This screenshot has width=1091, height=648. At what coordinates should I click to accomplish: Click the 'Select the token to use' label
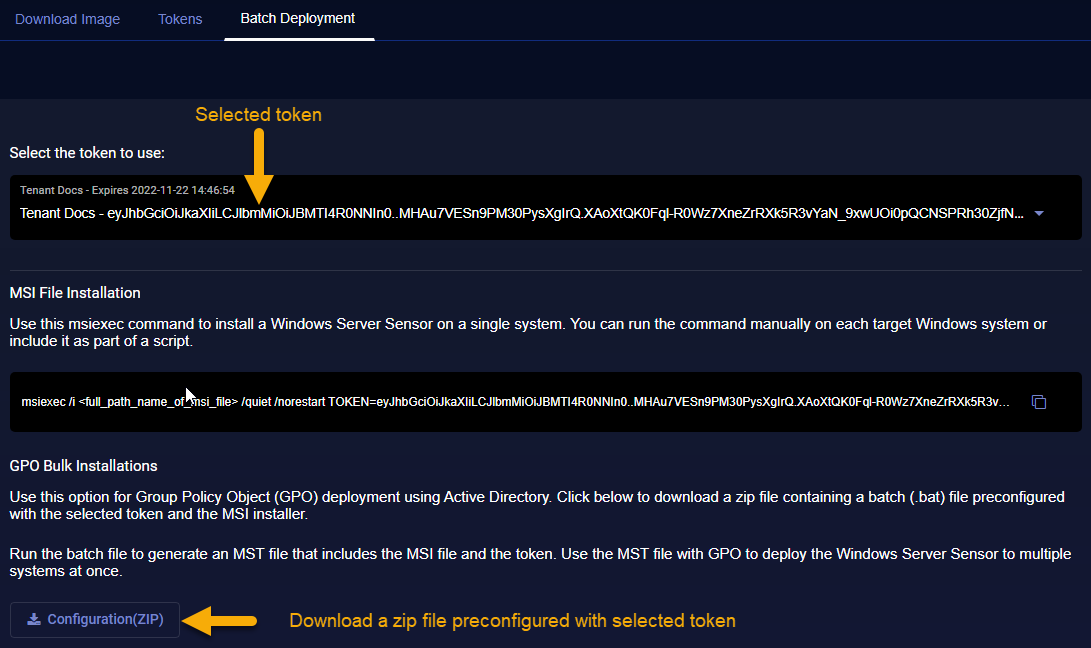87,153
